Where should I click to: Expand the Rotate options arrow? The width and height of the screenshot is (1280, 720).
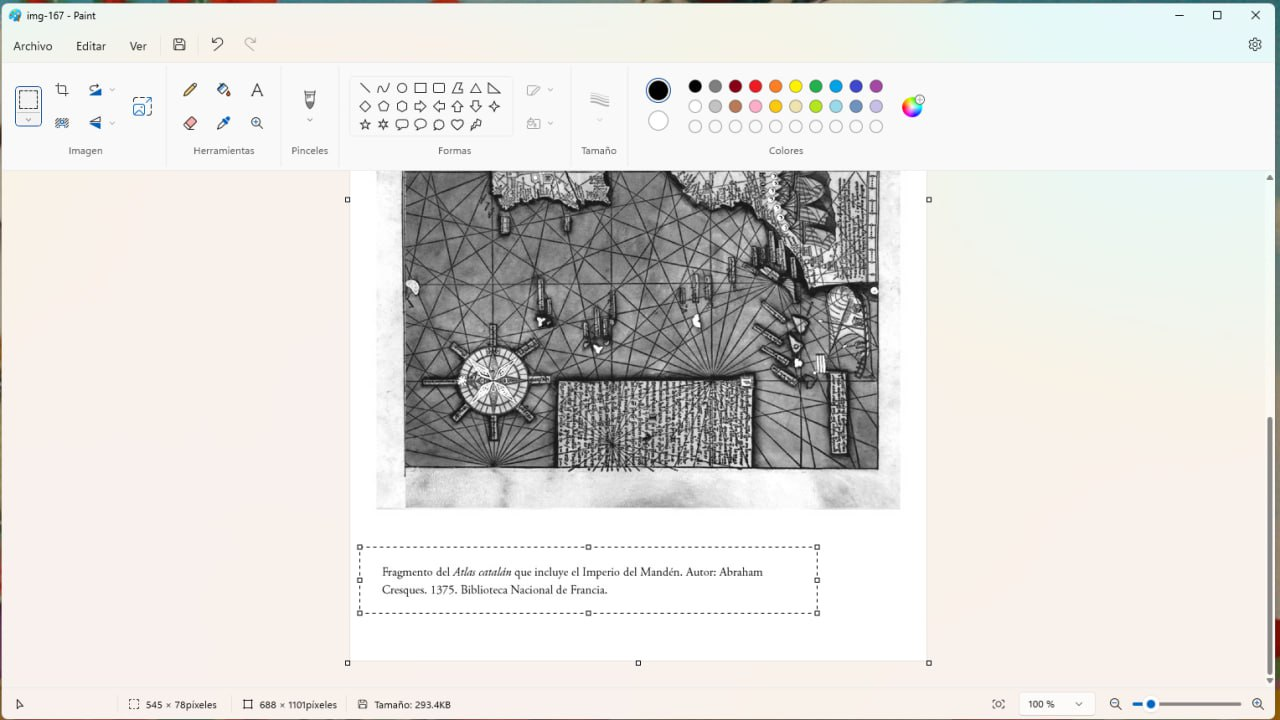click(x=112, y=90)
